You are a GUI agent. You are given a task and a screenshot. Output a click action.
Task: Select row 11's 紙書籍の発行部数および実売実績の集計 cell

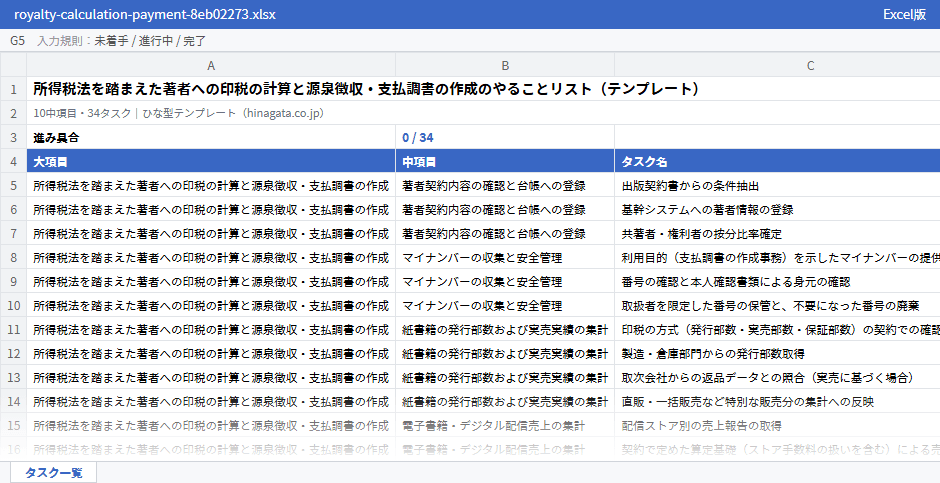point(505,330)
